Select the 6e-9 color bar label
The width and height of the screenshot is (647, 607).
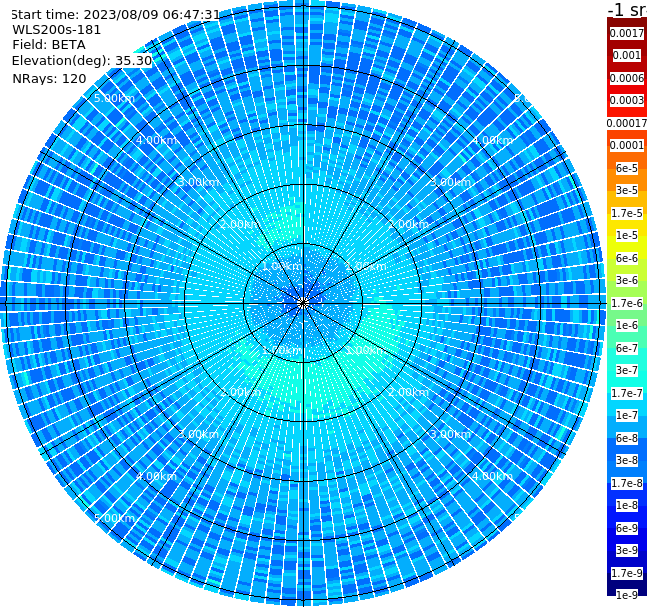tap(627, 528)
